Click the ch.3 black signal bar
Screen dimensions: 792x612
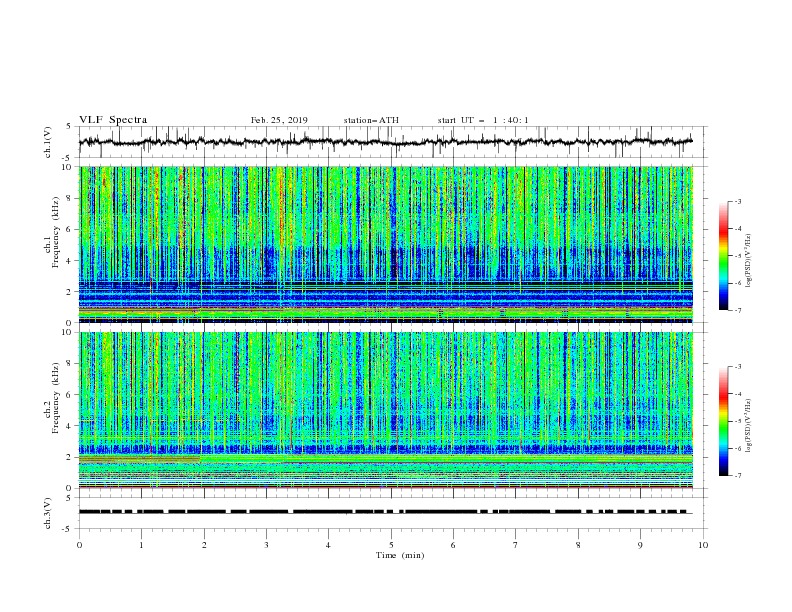coord(386,512)
